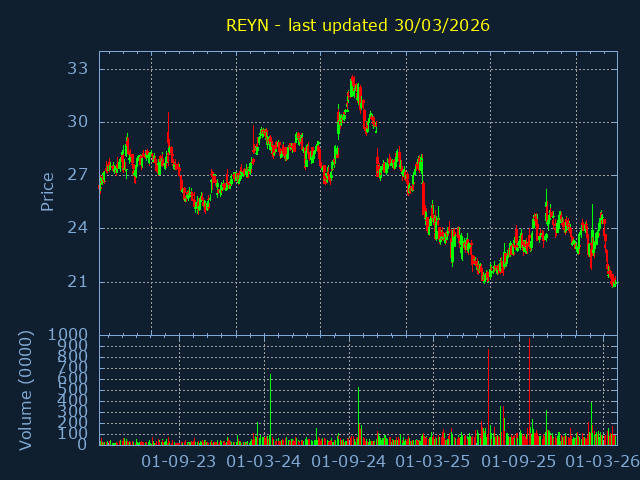Select the 24 price tick label
The width and height of the screenshot is (640, 480).
(77, 228)
